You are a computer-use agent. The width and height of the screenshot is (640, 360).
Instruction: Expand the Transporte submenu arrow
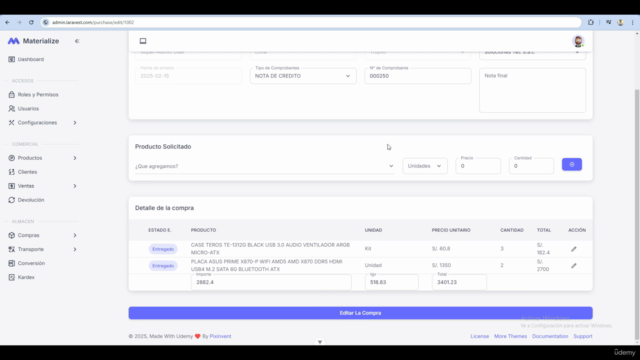click(x=75, y=249)
